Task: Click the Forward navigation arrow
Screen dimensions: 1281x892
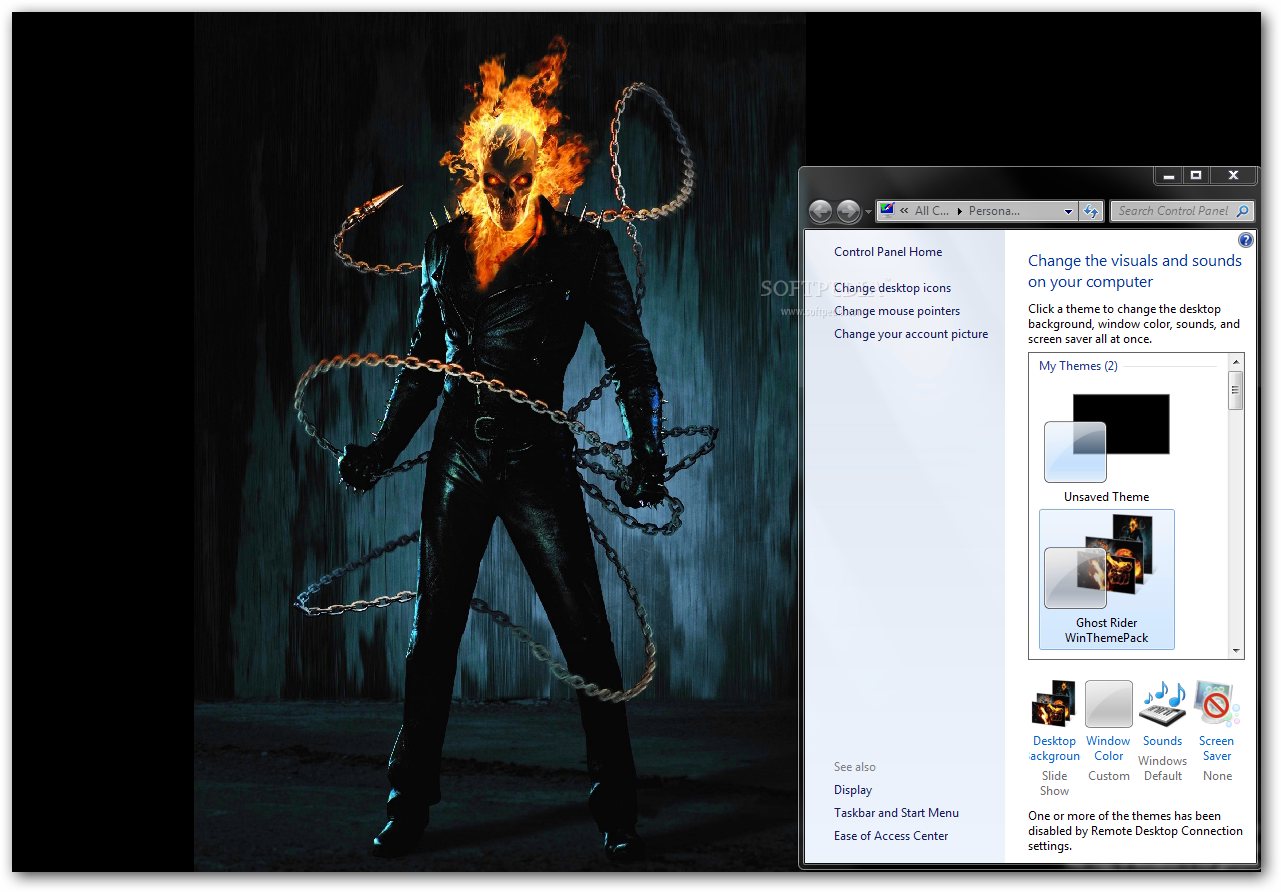Action: [x=849, y=211]
